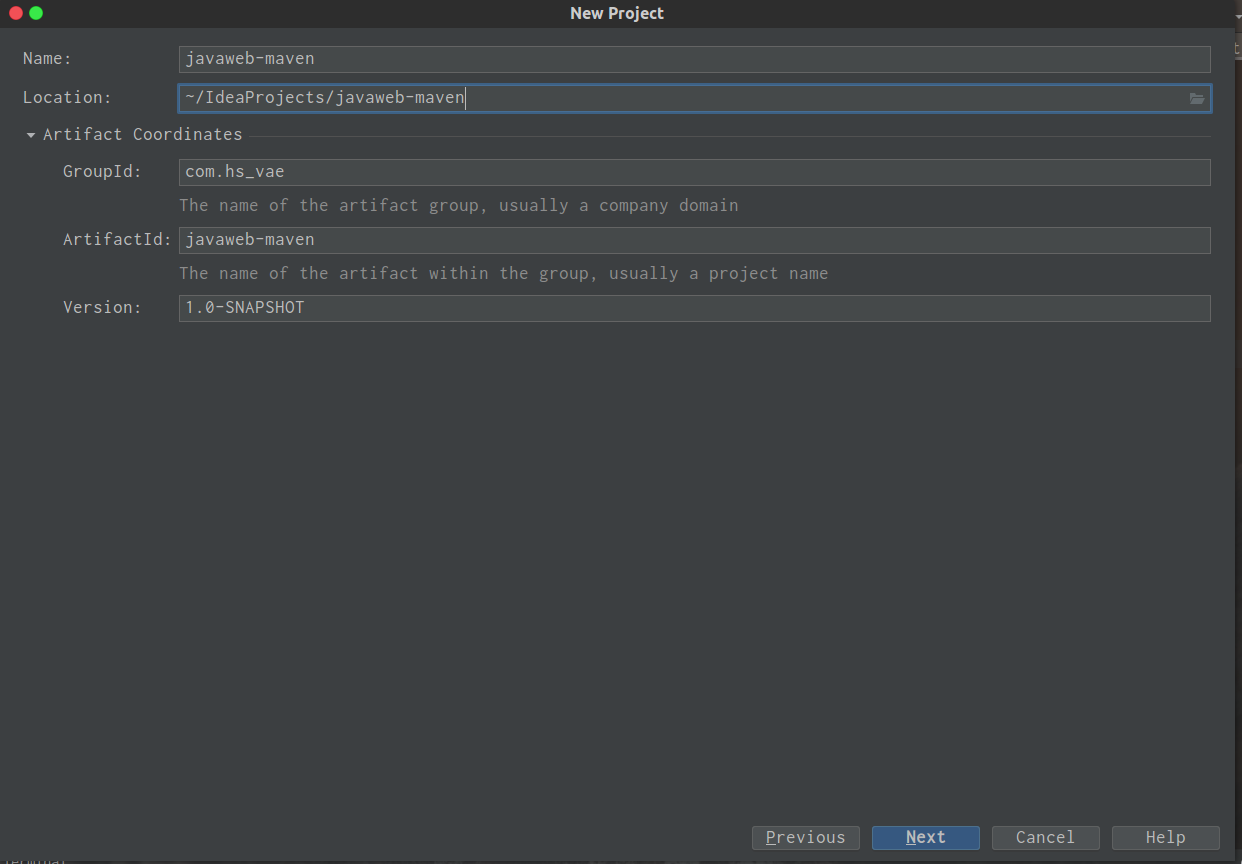Click the 'ArtifactId:' label
This screenshot has height=864, width=1242.
[x=118, y=240]
